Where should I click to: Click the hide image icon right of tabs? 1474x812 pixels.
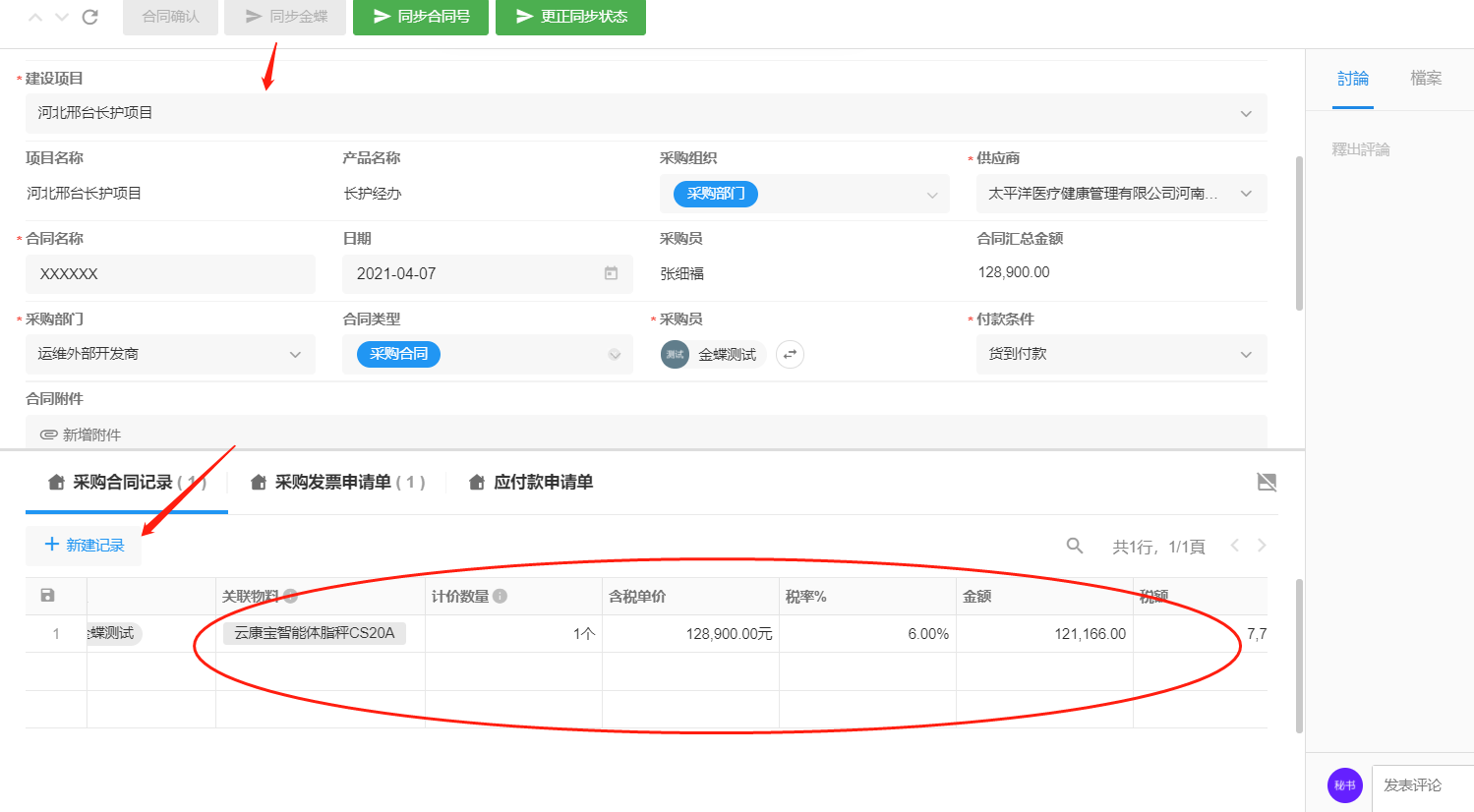(x=1267, y=482)
